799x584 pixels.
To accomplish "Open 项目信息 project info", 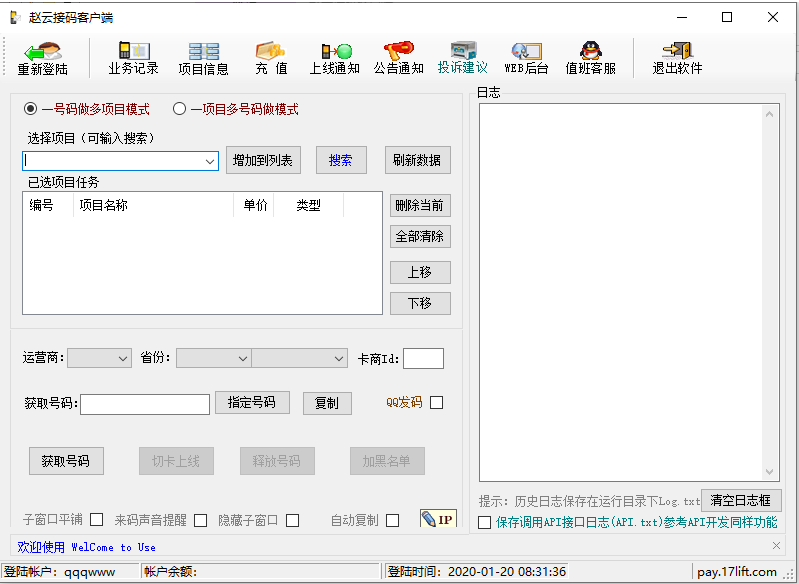I will [x=203, y=59].
